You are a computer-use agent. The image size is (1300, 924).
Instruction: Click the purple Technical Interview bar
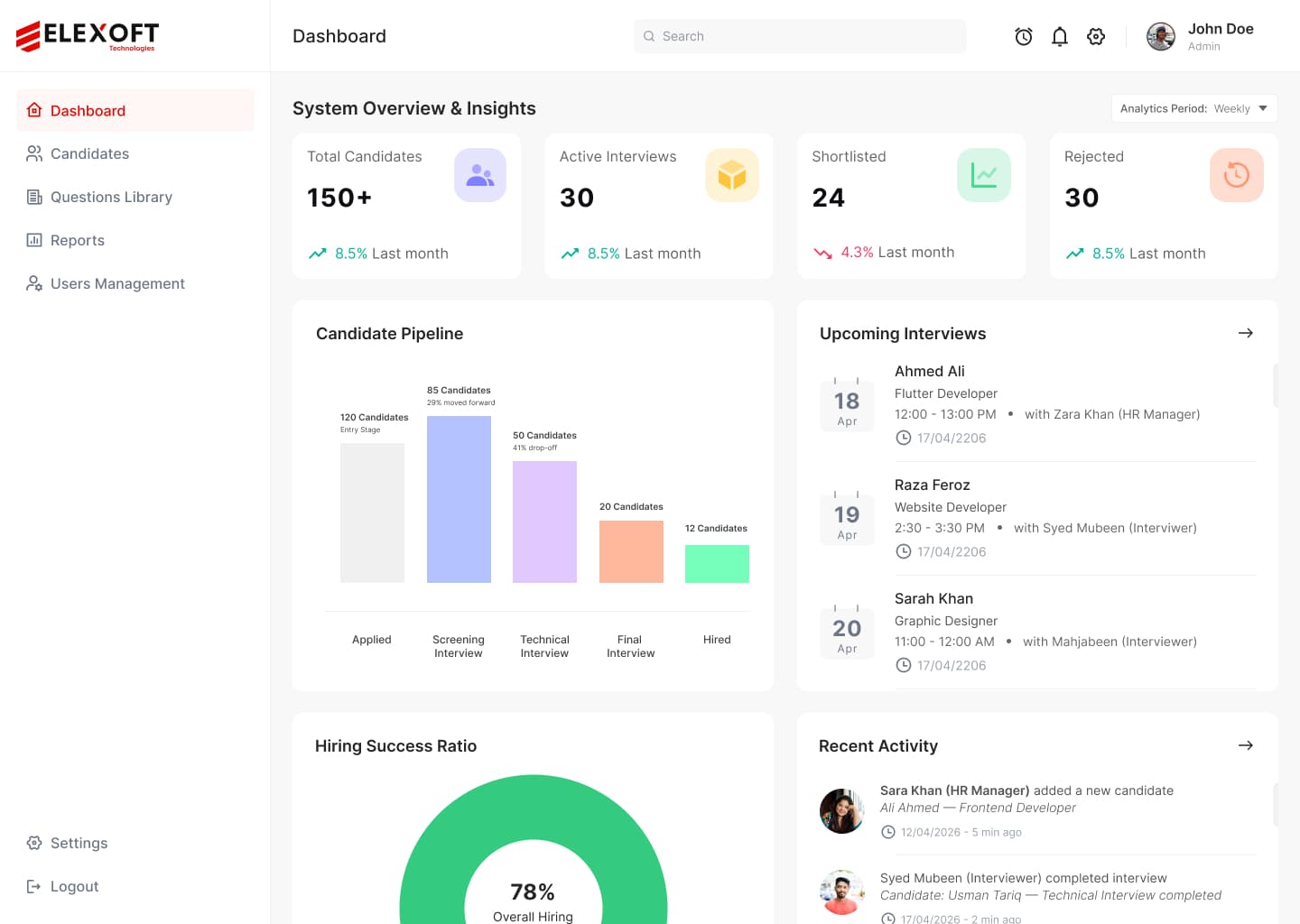544,522
